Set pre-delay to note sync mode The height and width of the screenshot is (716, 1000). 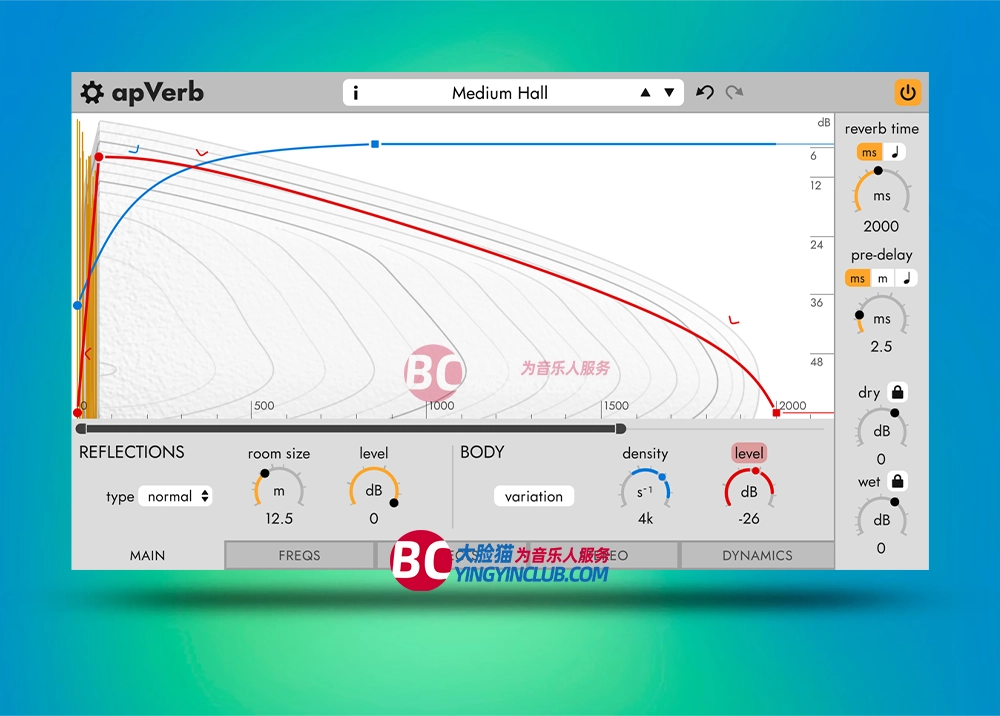point(906,278)
